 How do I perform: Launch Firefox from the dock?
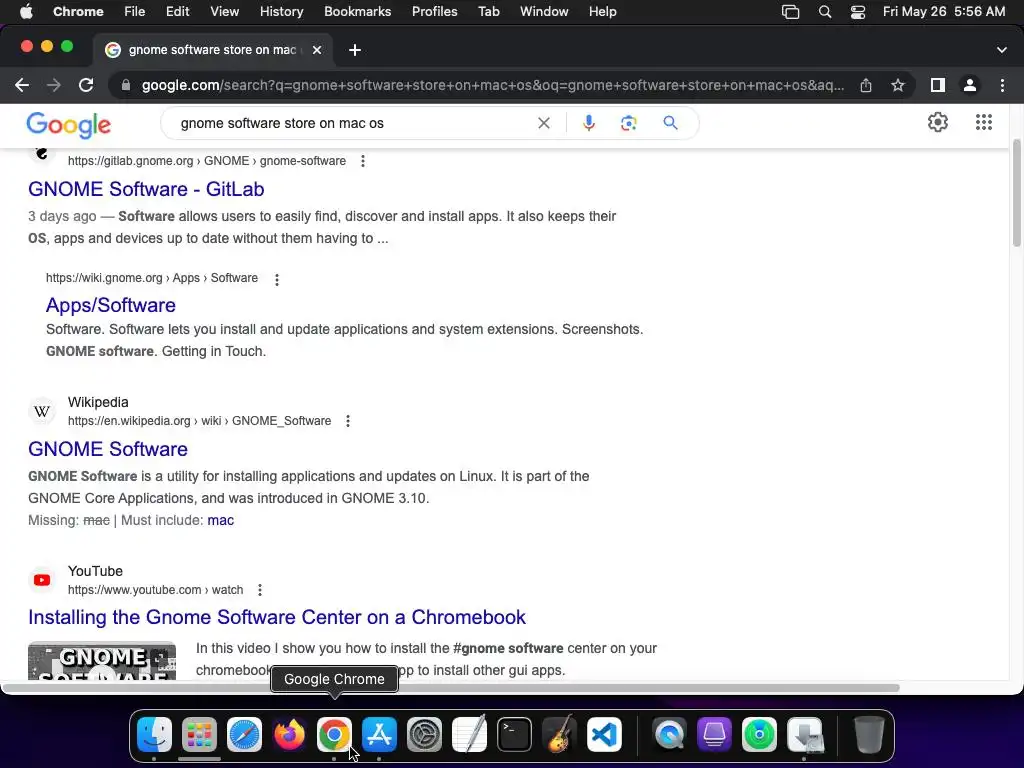point(289,735)
